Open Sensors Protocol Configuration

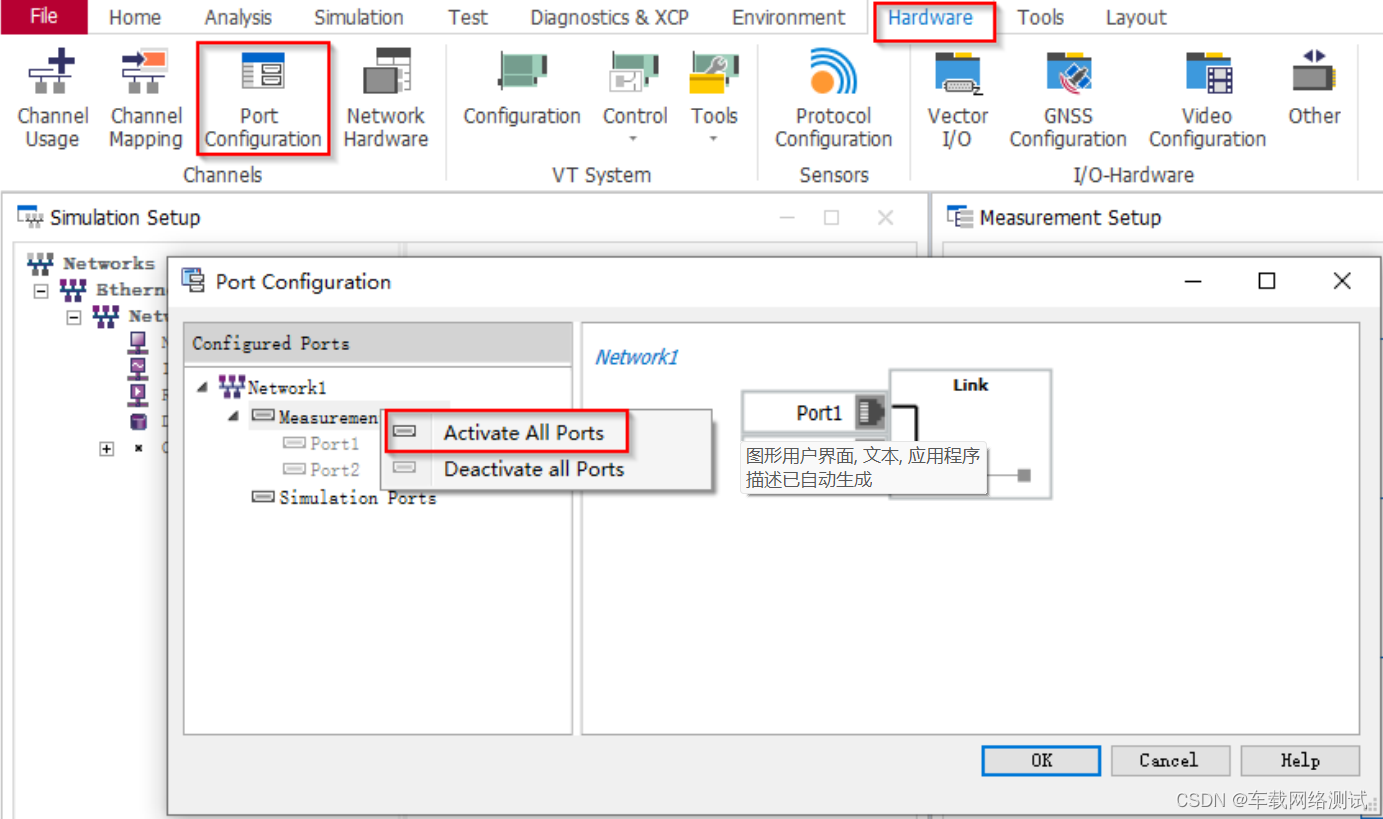click(833, 99)
